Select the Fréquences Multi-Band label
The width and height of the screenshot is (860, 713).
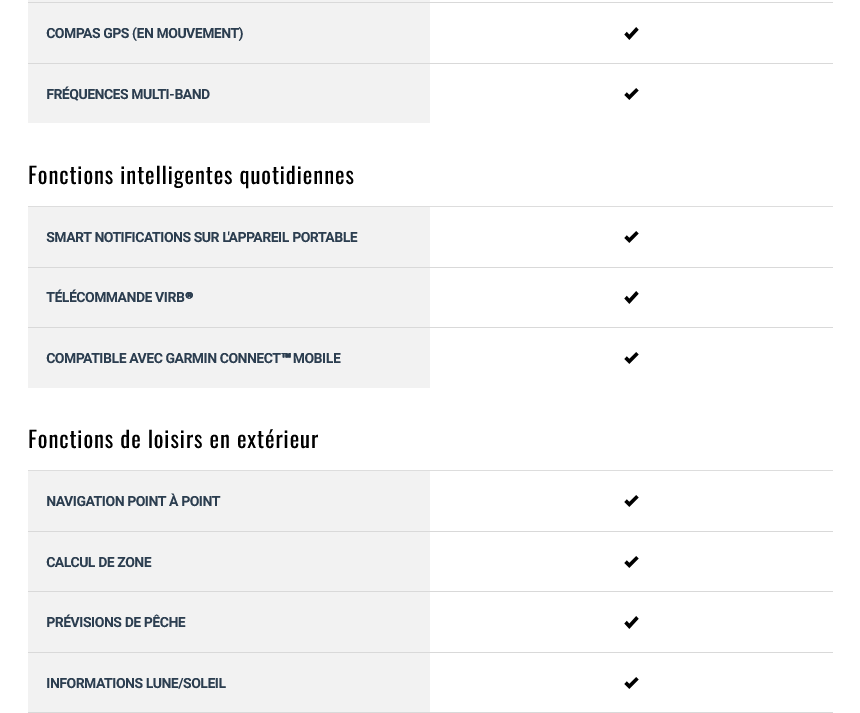(x=128, y=94)
